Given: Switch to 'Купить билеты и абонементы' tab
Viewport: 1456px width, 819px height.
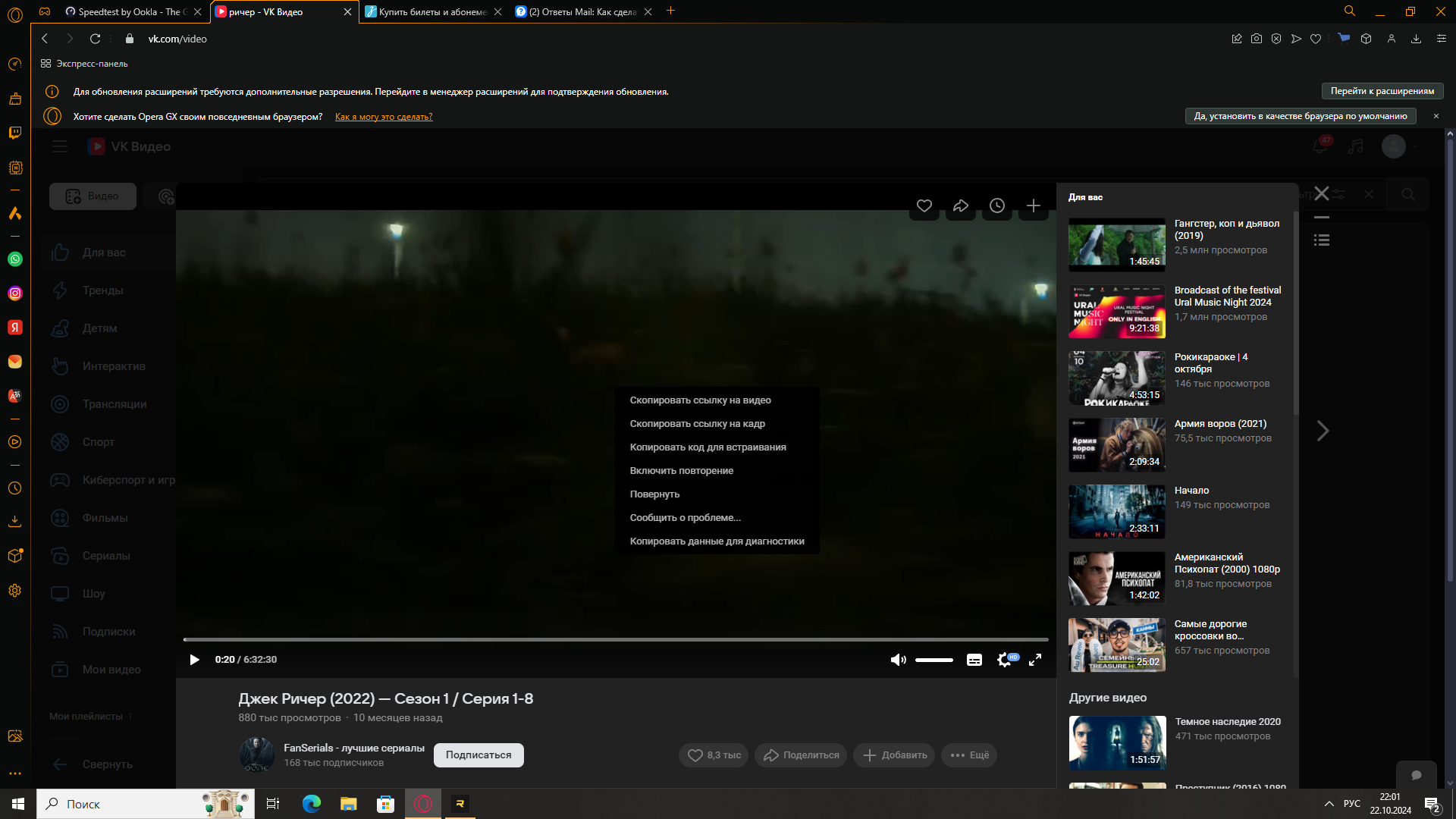Looking at the screenshot, I should point(432,11).
